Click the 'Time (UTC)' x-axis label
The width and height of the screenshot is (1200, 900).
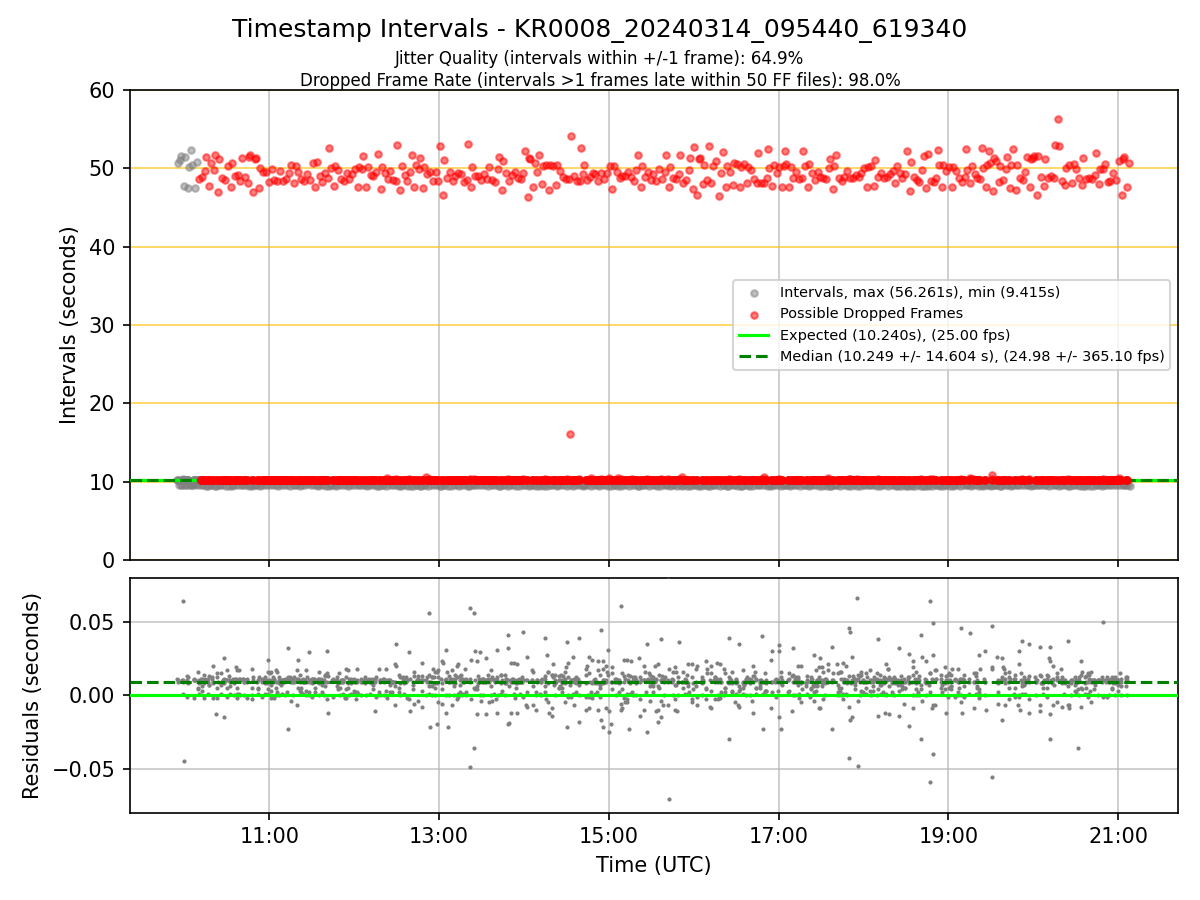(x=653, y=865)
